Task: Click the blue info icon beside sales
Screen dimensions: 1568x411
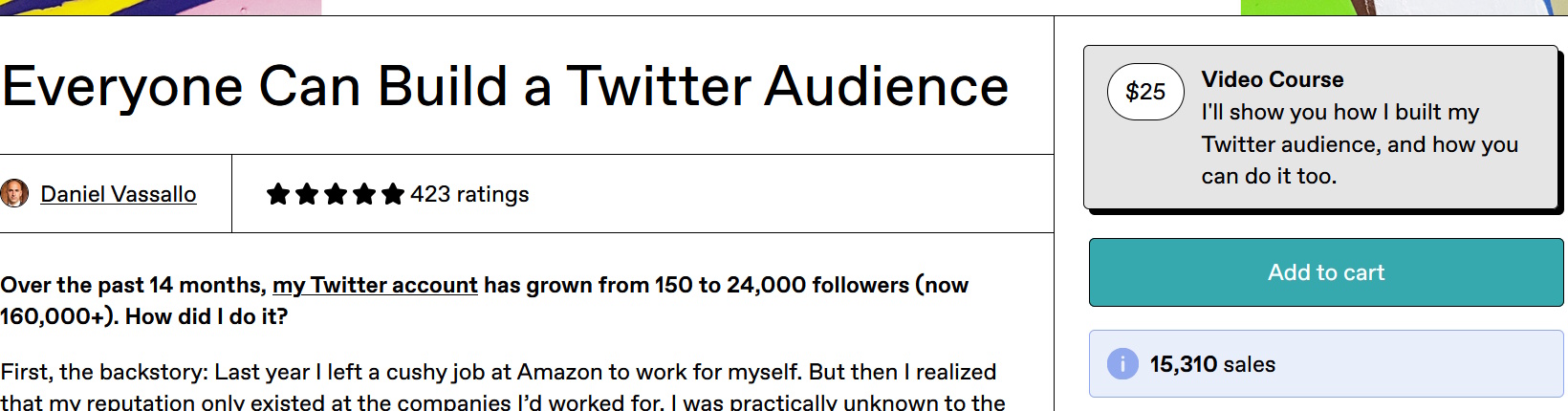Action: click(1122, 364)
